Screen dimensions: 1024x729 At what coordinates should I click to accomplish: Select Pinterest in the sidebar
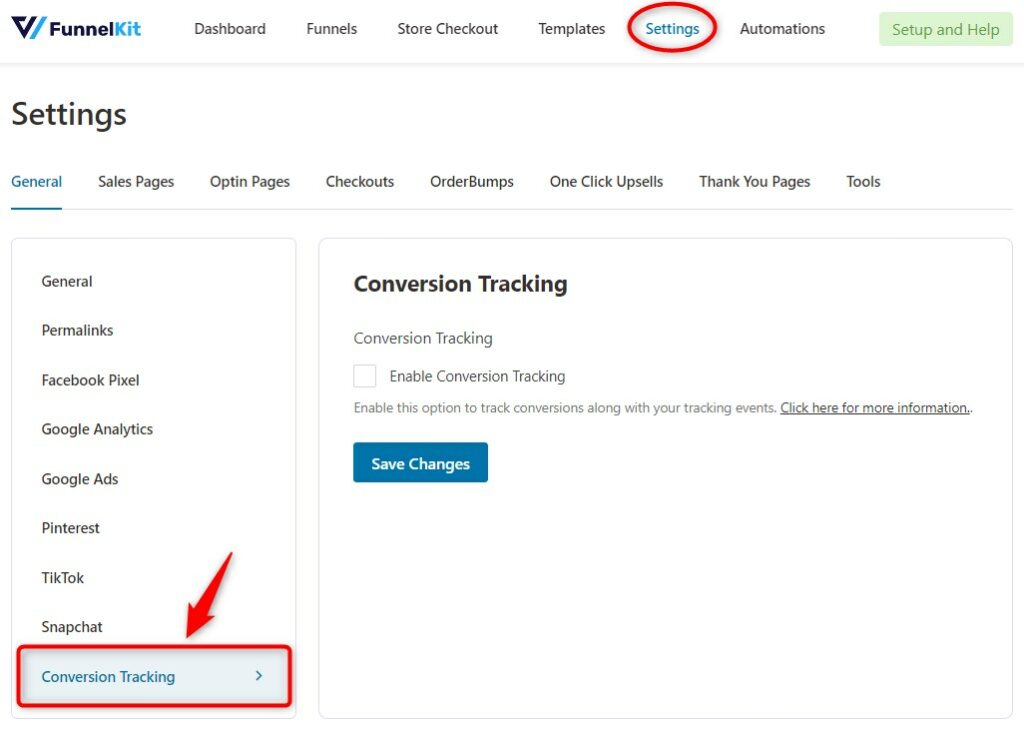(71, 528)
